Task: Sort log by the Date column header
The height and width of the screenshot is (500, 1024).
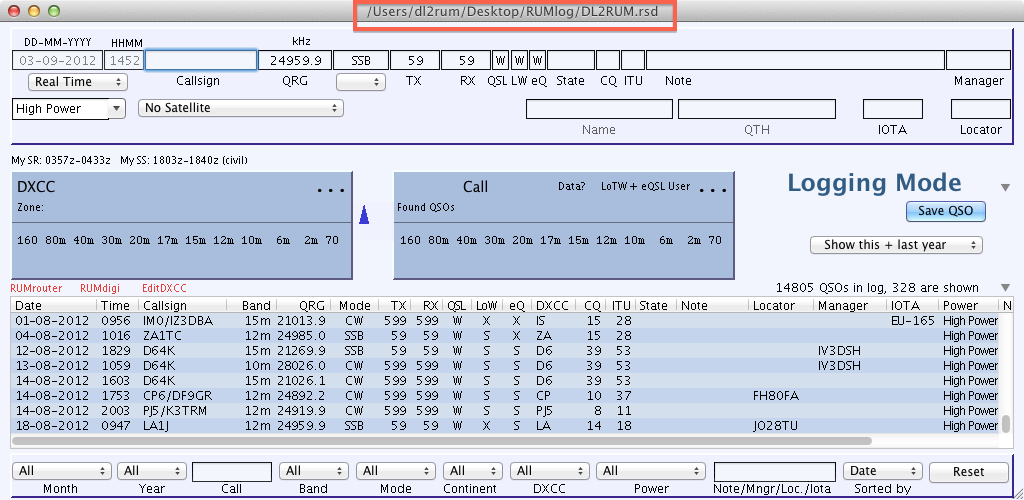Action: [x=54, y=305]
